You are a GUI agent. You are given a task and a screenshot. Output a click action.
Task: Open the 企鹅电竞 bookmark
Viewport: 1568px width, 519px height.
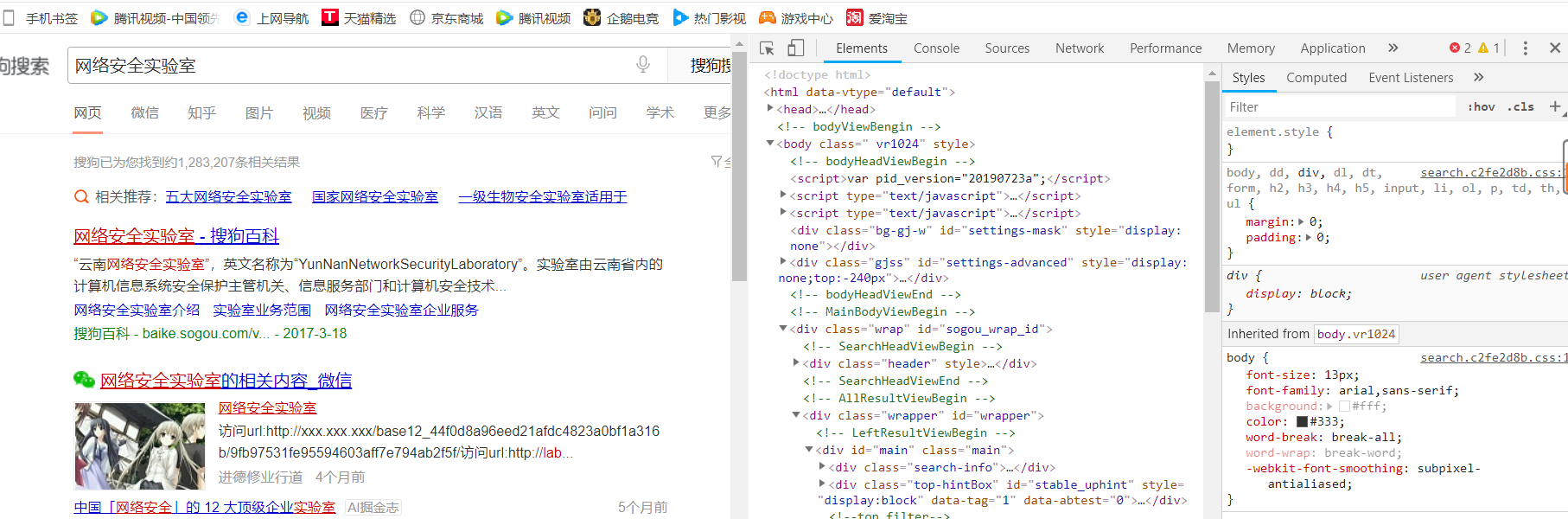(621, 18)
